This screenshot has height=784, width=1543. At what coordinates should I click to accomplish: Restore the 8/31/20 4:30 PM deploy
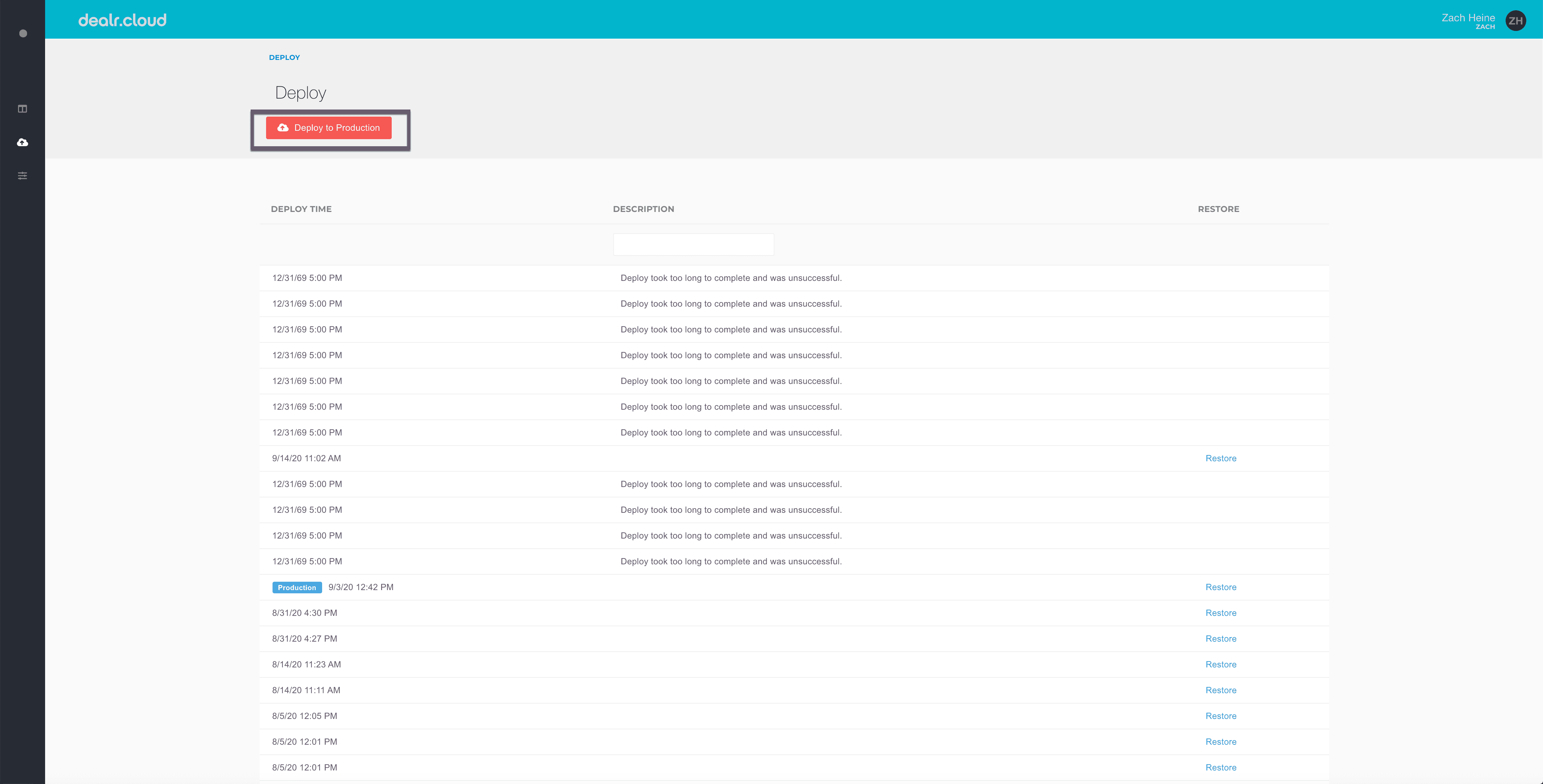tap(1220, 613)
